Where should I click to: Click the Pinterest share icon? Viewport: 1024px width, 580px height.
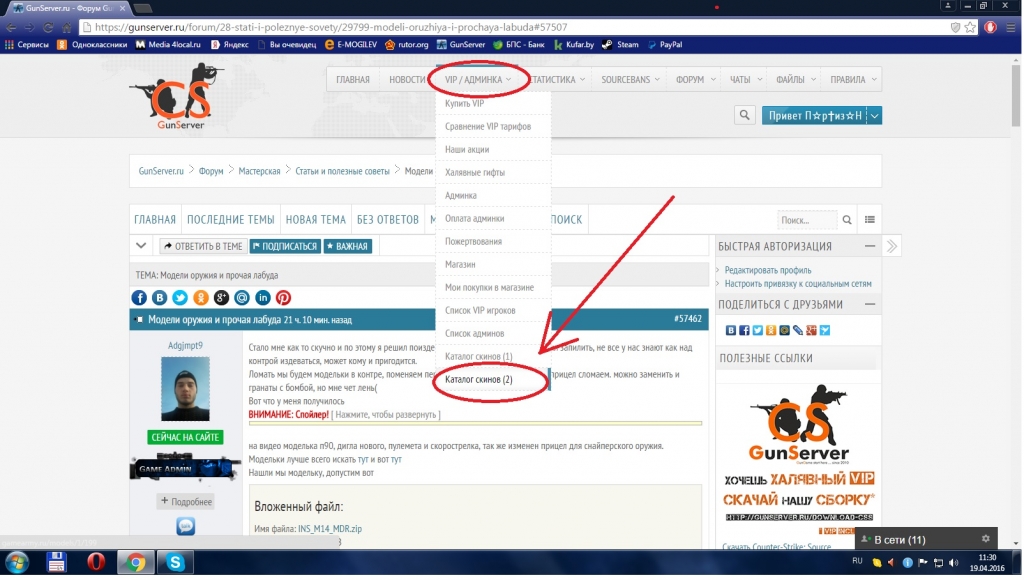(284, 298)
